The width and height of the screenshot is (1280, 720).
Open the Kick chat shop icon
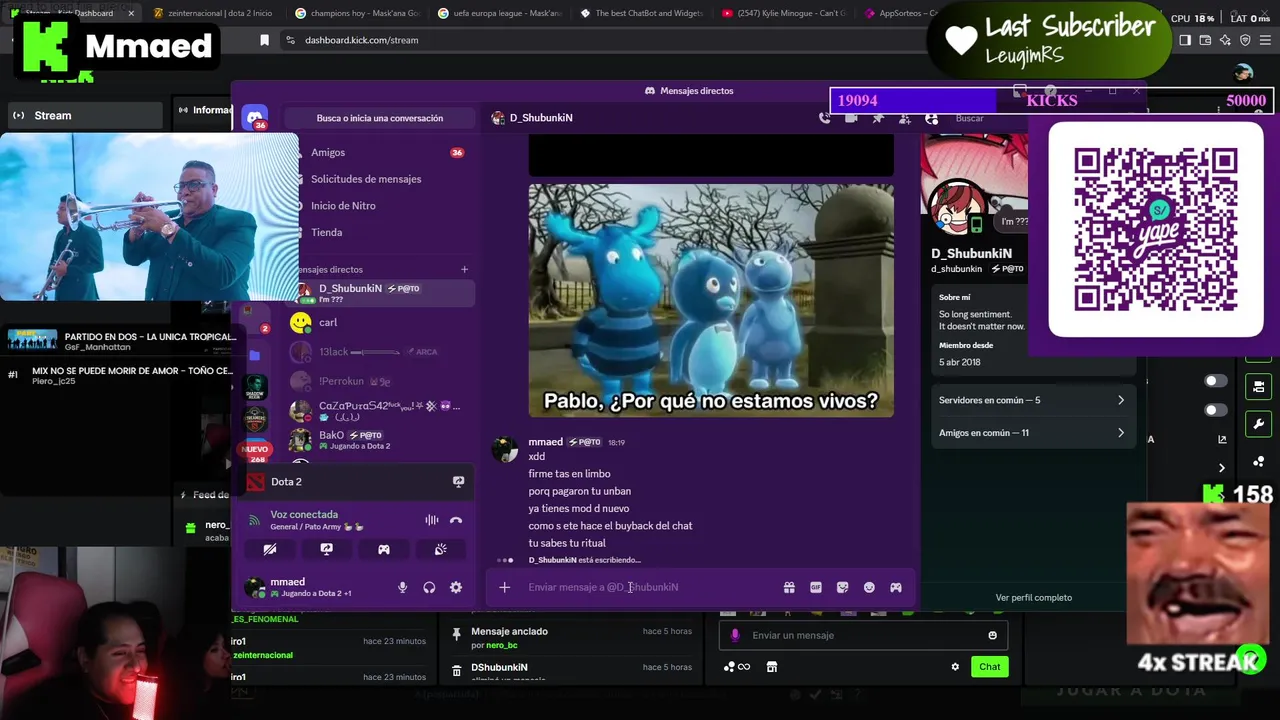(771, 667)
